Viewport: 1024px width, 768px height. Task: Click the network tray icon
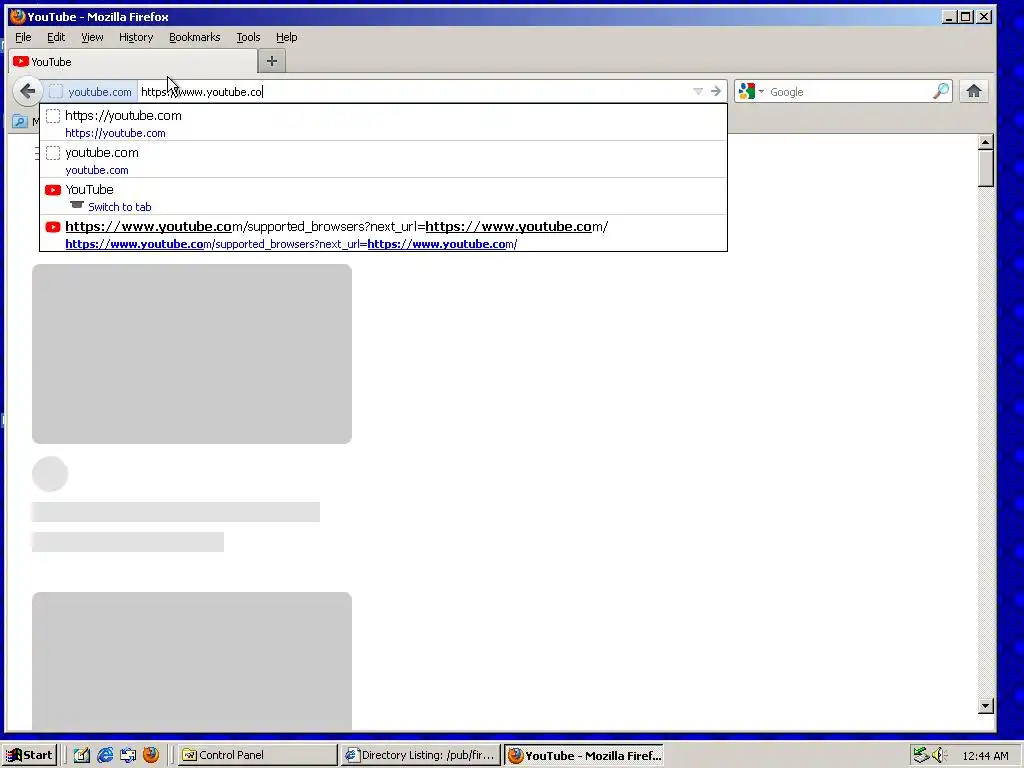921,755
